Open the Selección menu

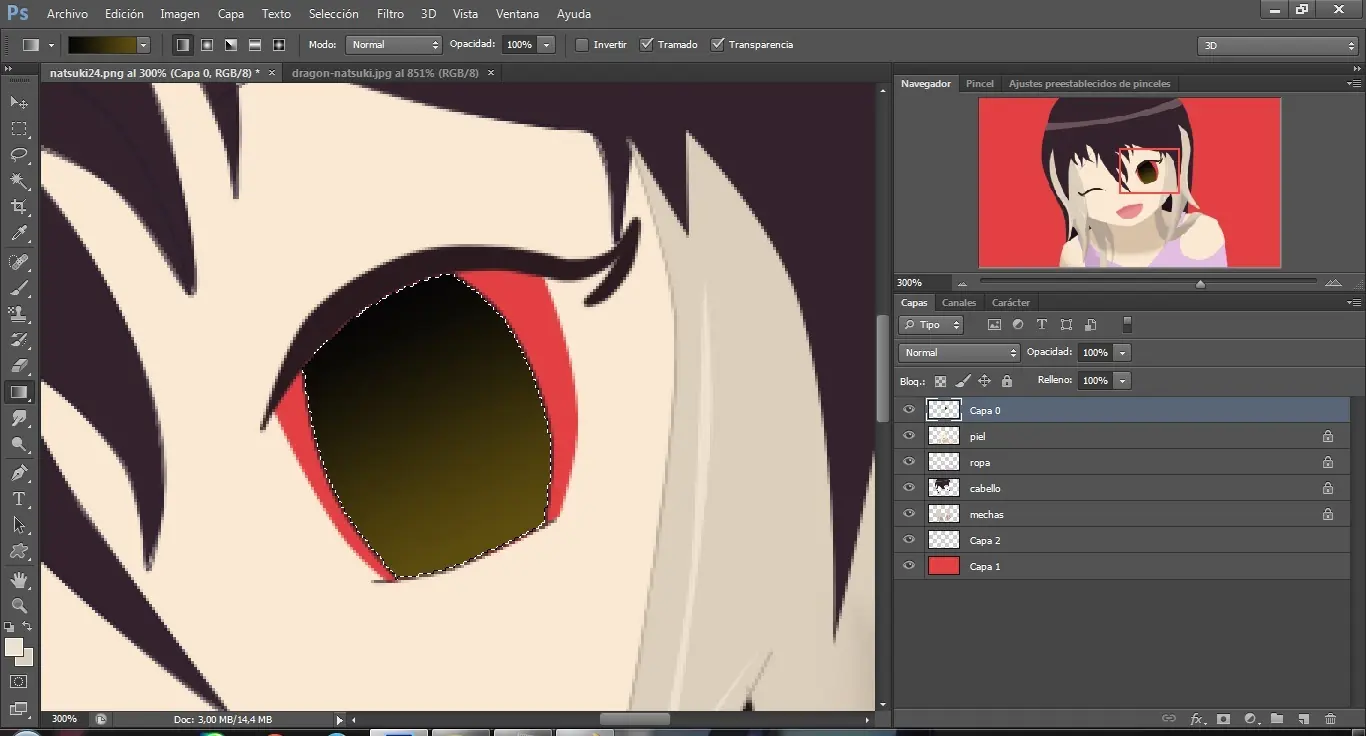(334, 14)
